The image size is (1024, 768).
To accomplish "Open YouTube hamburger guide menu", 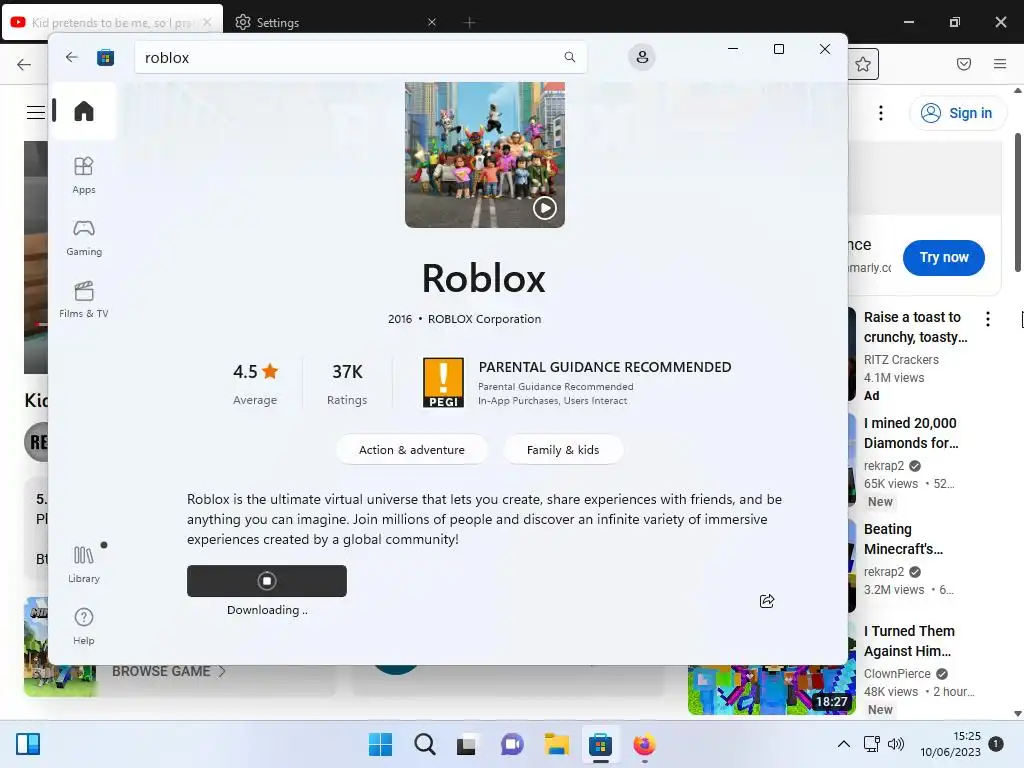I will [36, 112].
